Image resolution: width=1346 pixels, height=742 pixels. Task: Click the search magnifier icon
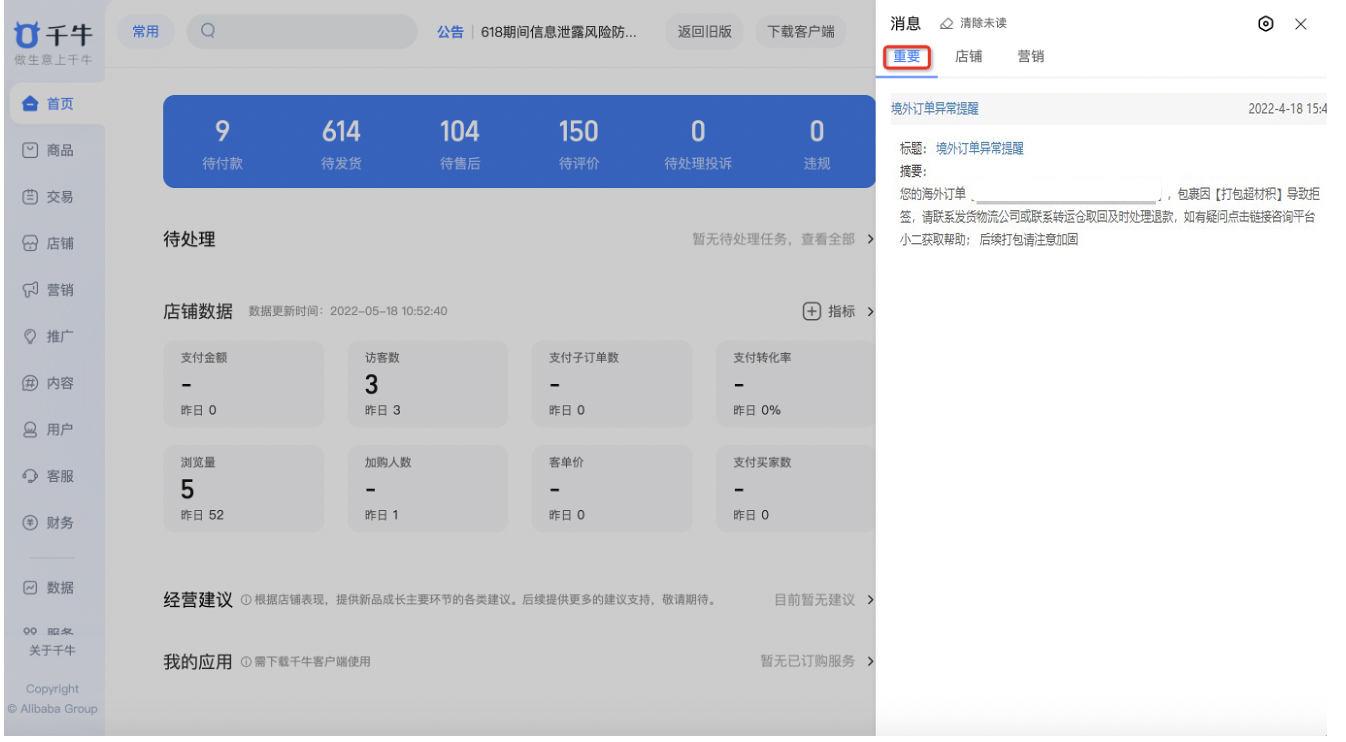[x=208, y=31]
